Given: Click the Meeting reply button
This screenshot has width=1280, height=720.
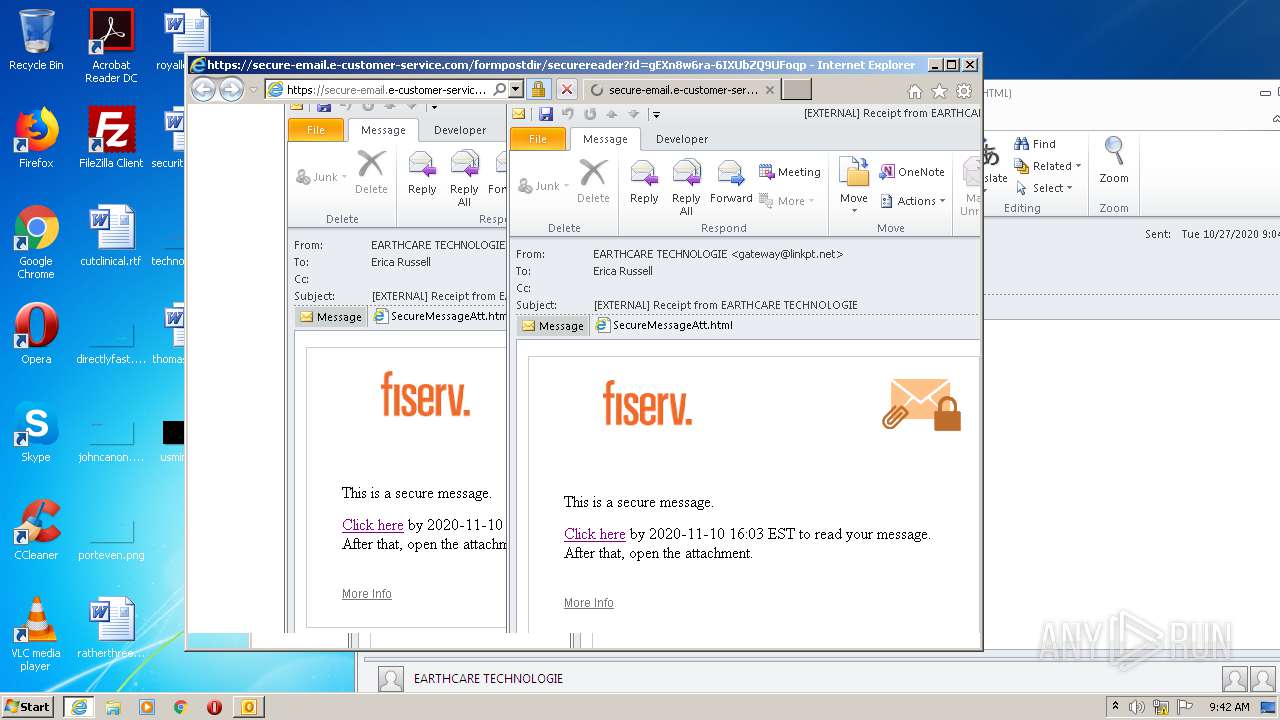Looking at the screenshot, I should [x=790, y=172].
